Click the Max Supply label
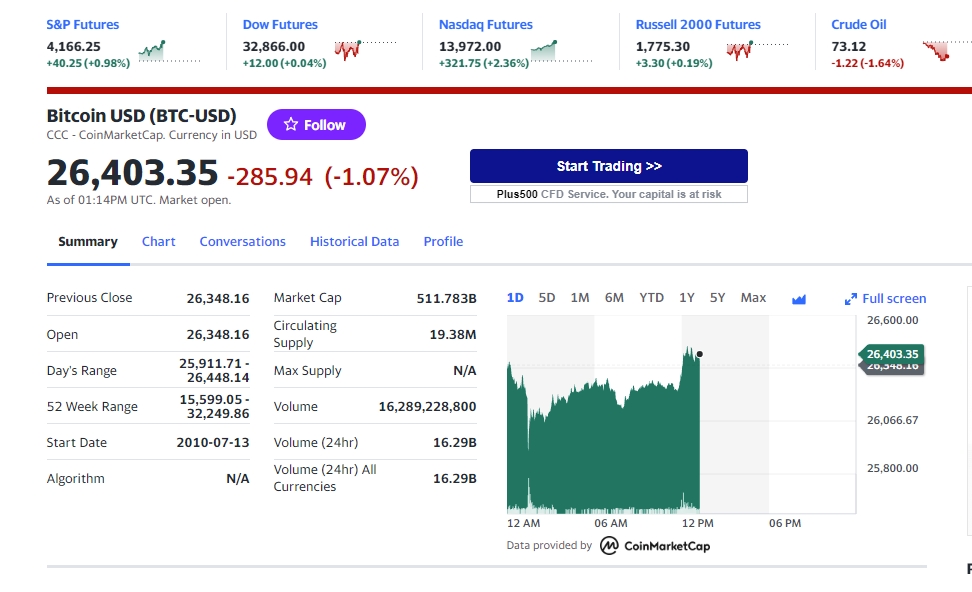This screenshot has width=972, height=592. [307, 370]
